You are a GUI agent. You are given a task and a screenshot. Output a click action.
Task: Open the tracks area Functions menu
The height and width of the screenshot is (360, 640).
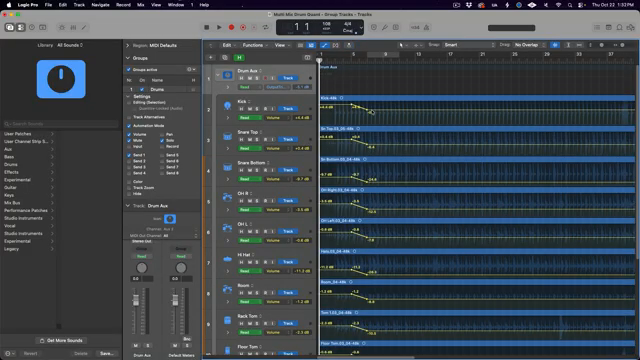point(255,45)
